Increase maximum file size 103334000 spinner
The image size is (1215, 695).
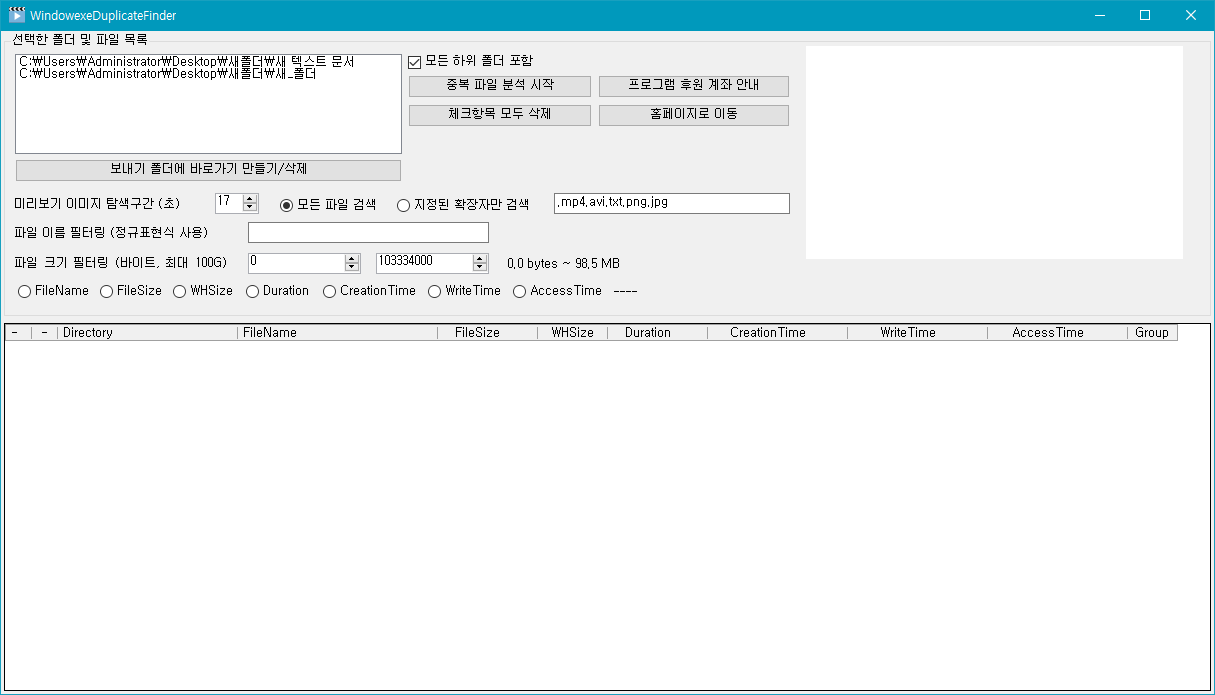coord(480,258)
